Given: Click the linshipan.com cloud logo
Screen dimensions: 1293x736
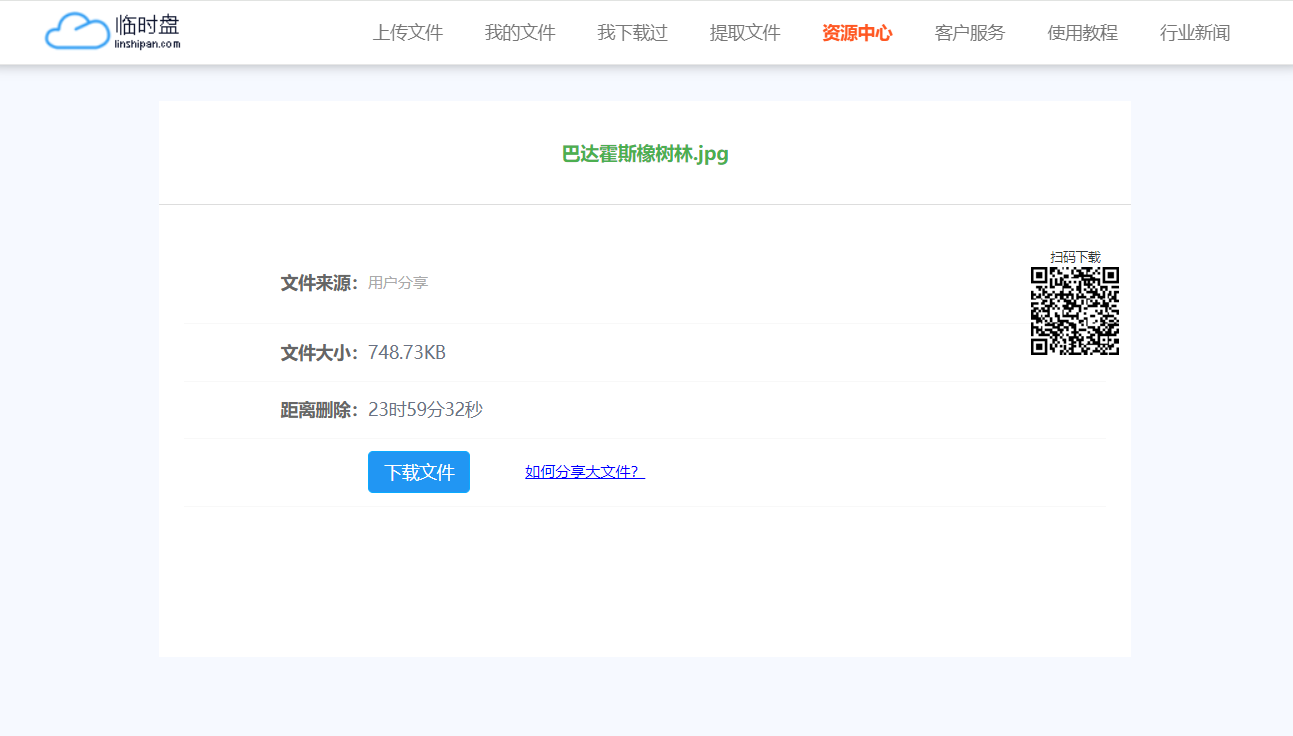Looking at the screenshot, I should coord(112,32).
